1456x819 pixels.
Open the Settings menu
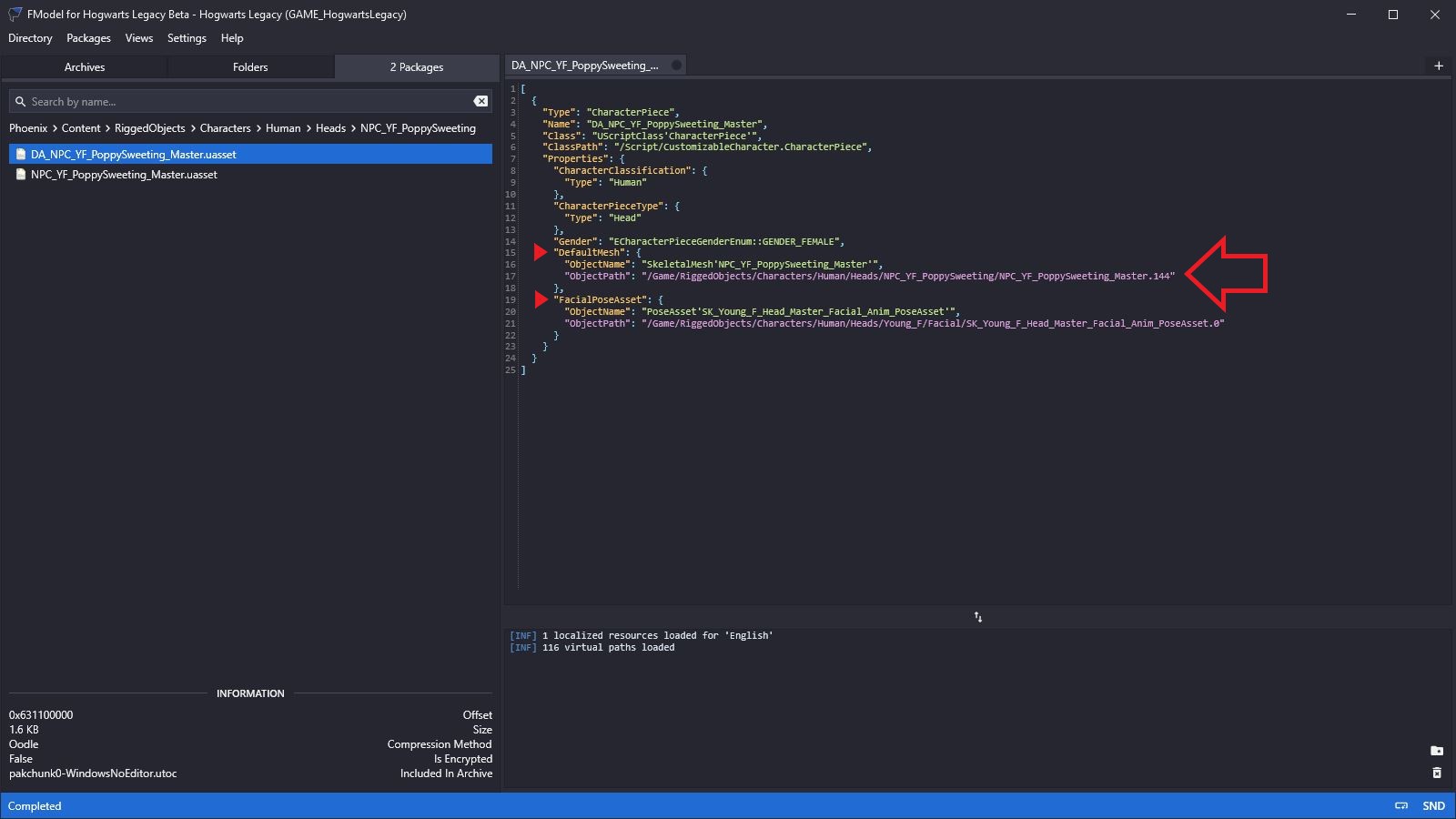click(x=187, y=38)
